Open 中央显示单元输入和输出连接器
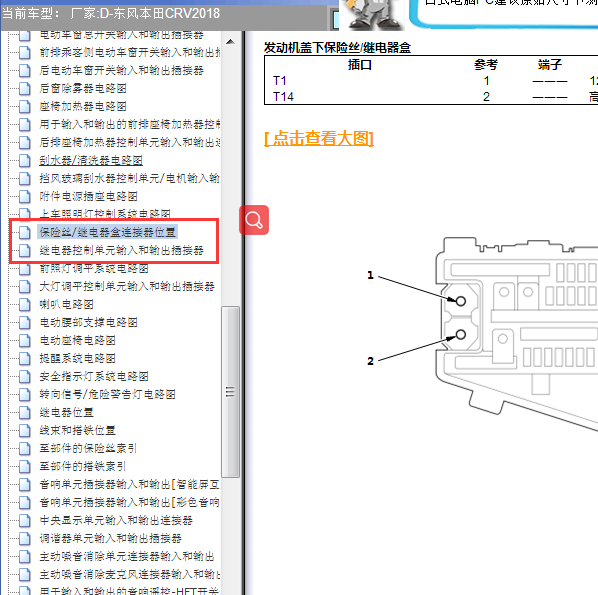598x595 pixels. (x=116, y=520)
